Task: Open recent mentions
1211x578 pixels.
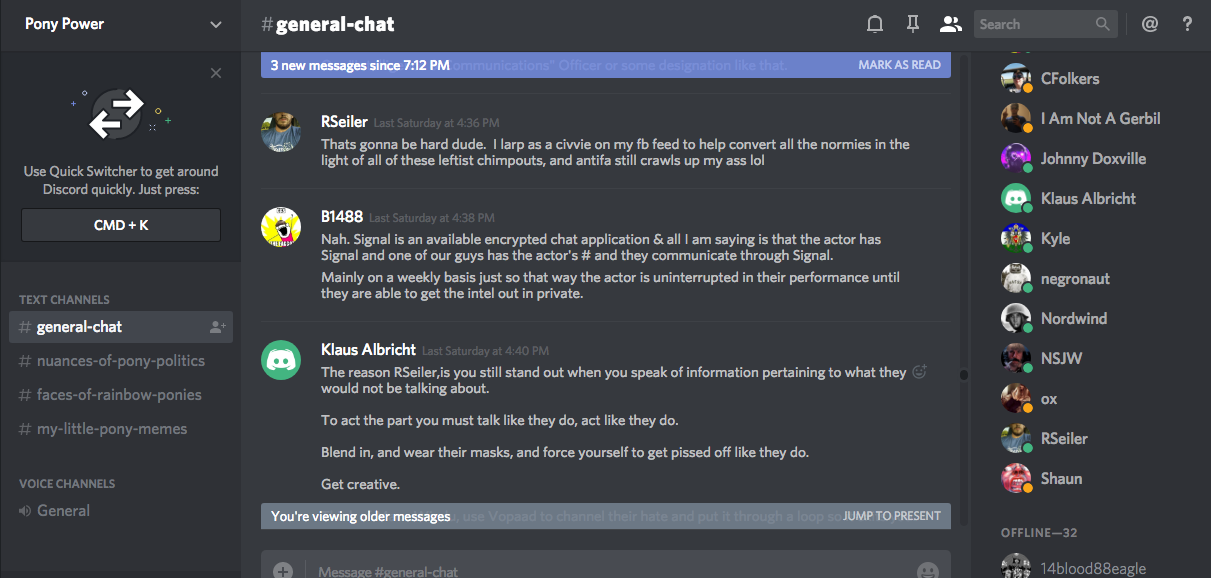Action: tap(1150, 24)
